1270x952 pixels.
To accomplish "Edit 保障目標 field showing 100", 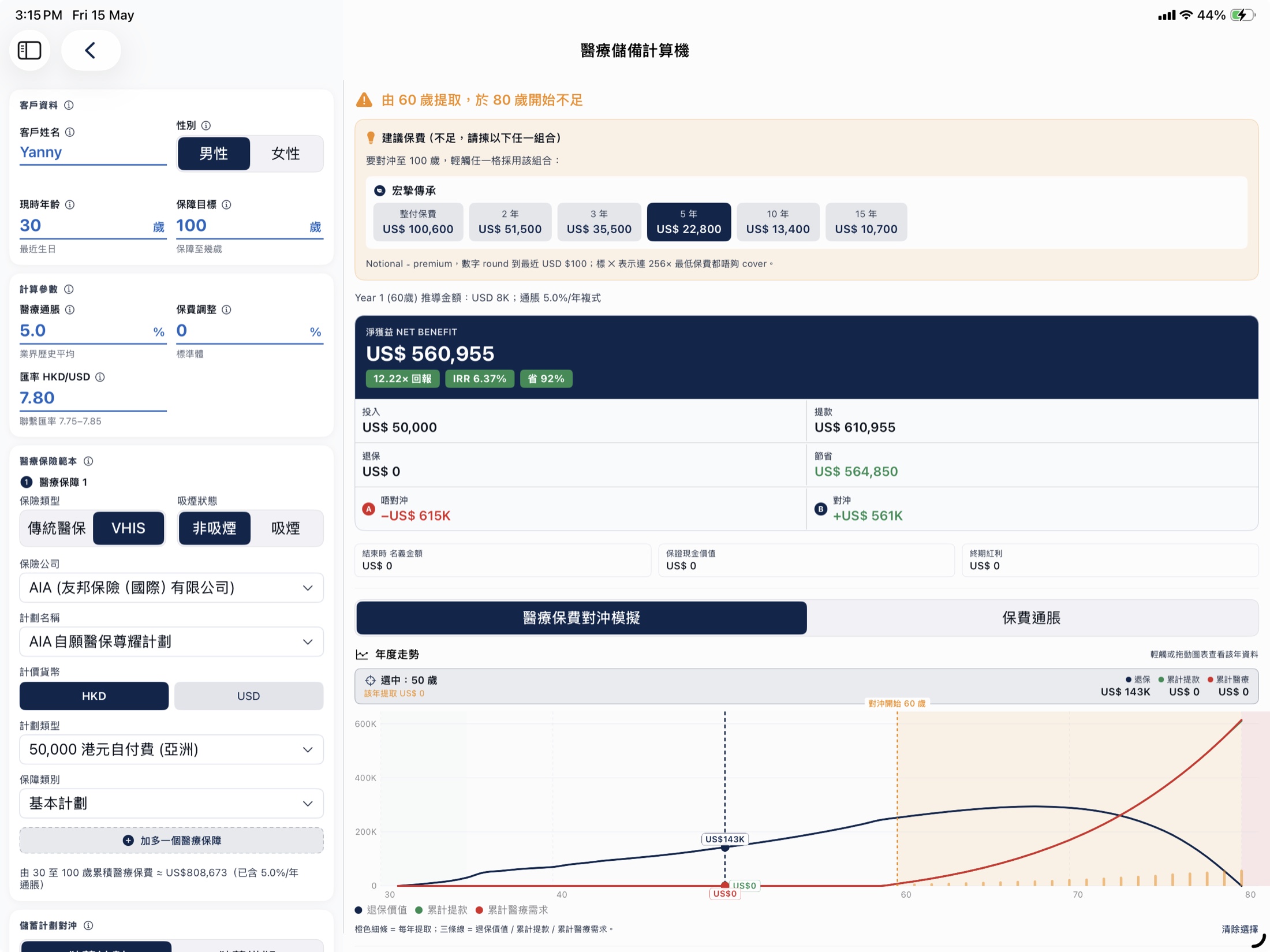I will click(x=249, y=226).
